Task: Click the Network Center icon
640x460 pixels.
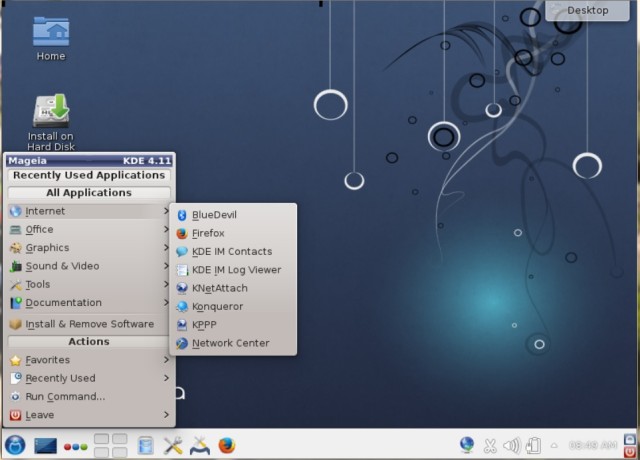Action: click(x=182, y=344)
